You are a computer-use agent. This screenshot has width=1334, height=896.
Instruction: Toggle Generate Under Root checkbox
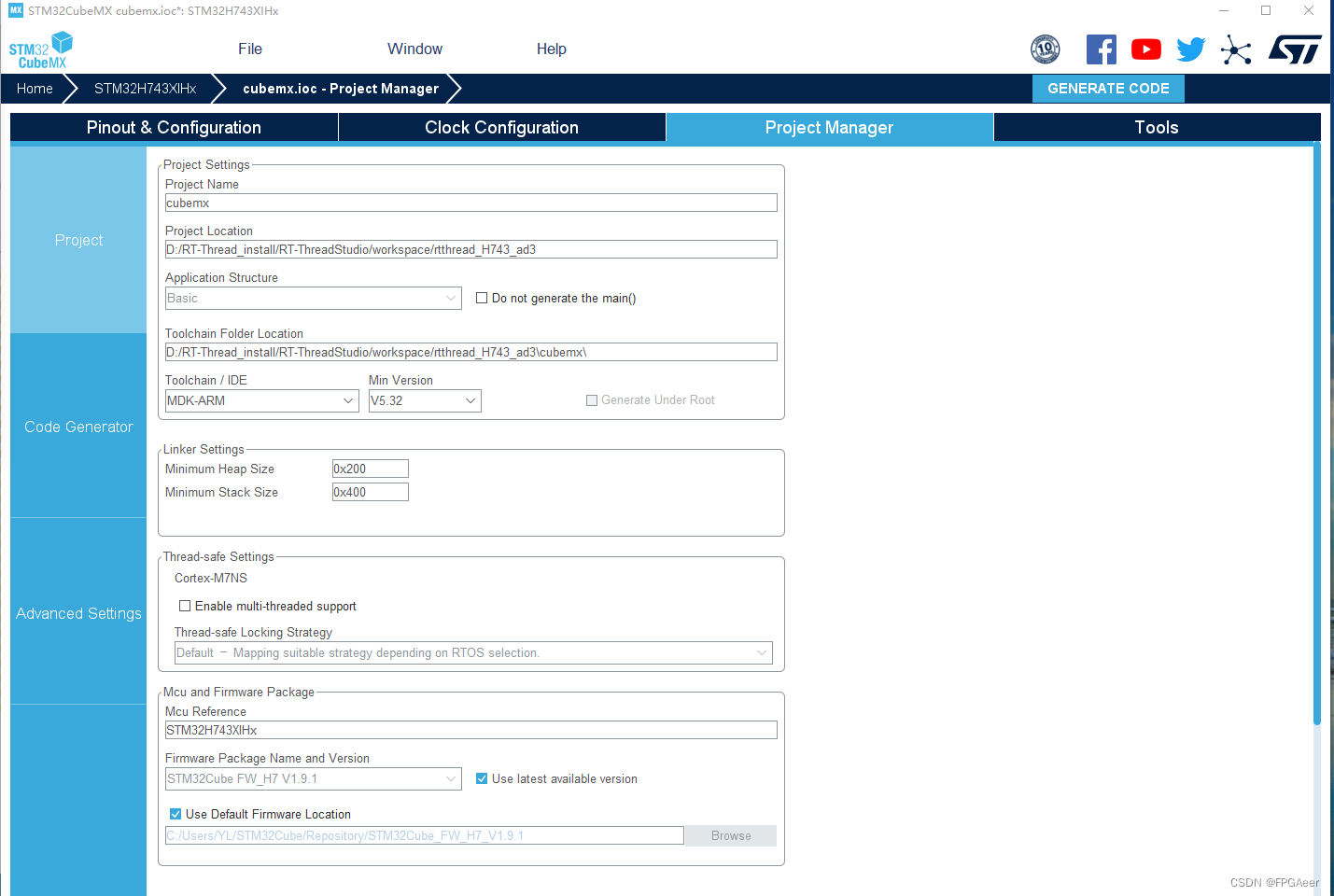592,400
